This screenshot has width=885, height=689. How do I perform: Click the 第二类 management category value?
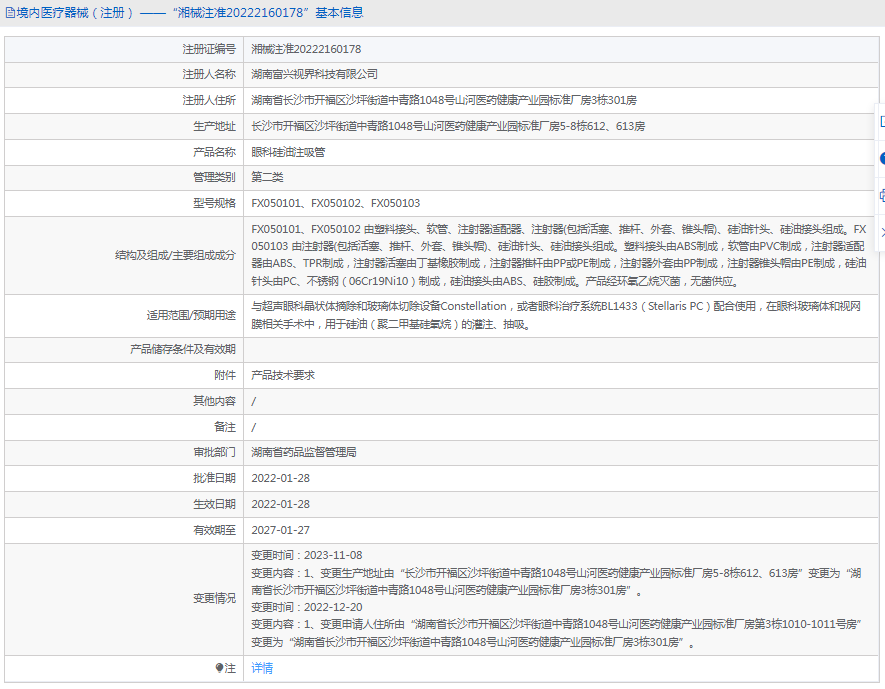(x=267, y=177)
